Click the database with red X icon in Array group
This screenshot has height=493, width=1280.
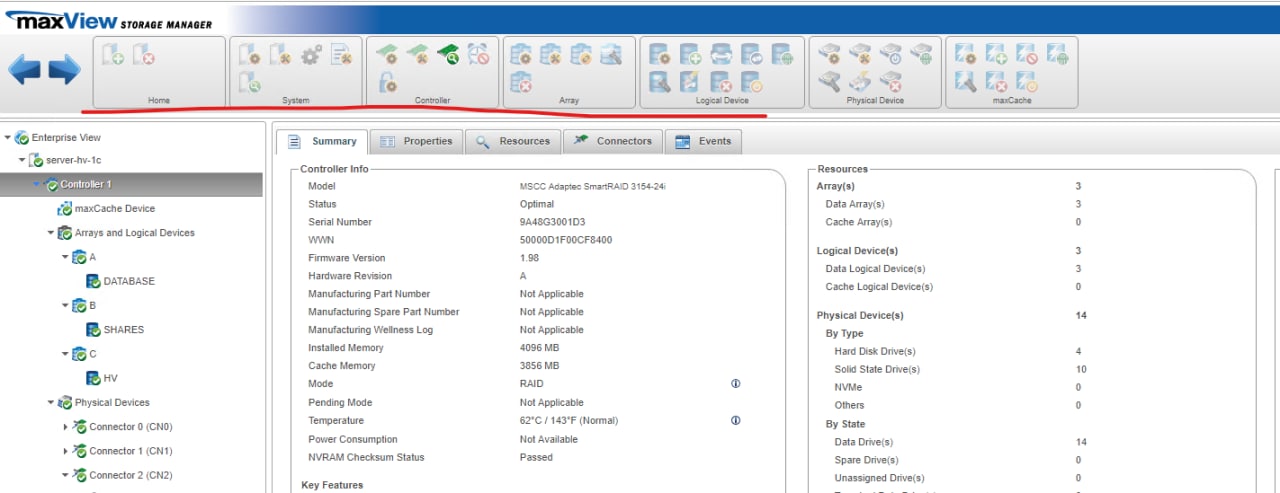coord(520,84)
